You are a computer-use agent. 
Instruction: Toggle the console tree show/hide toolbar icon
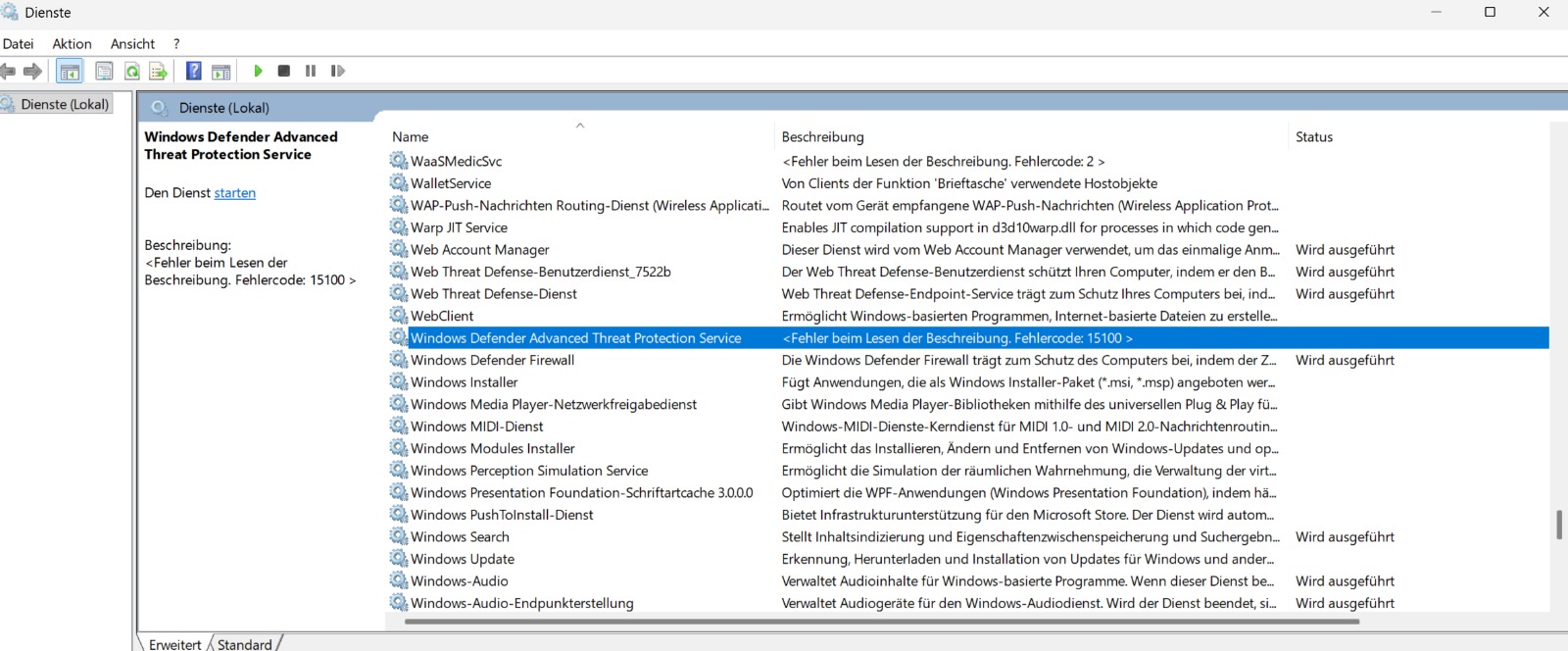[x=70, y=71]
